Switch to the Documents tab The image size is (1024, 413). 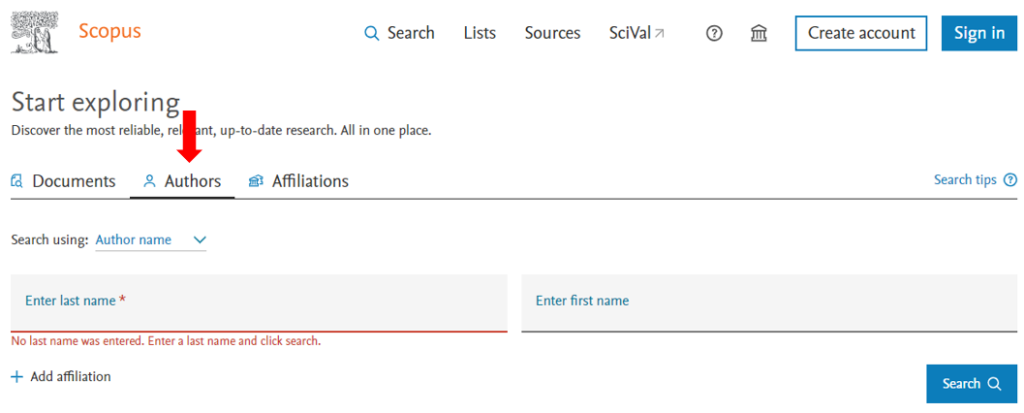(x=63, y=181)
